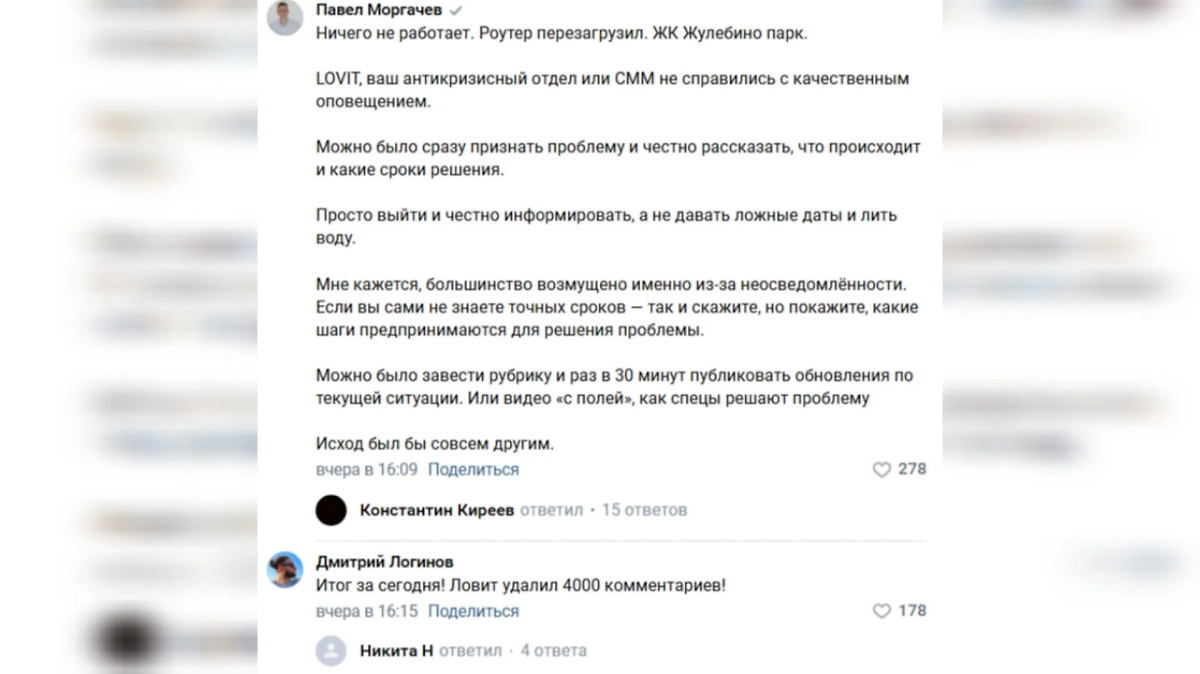This screenshot has height=674, width=1200.
Task: Expand the 4 ответа reply thread
Action: pos(553,651)
